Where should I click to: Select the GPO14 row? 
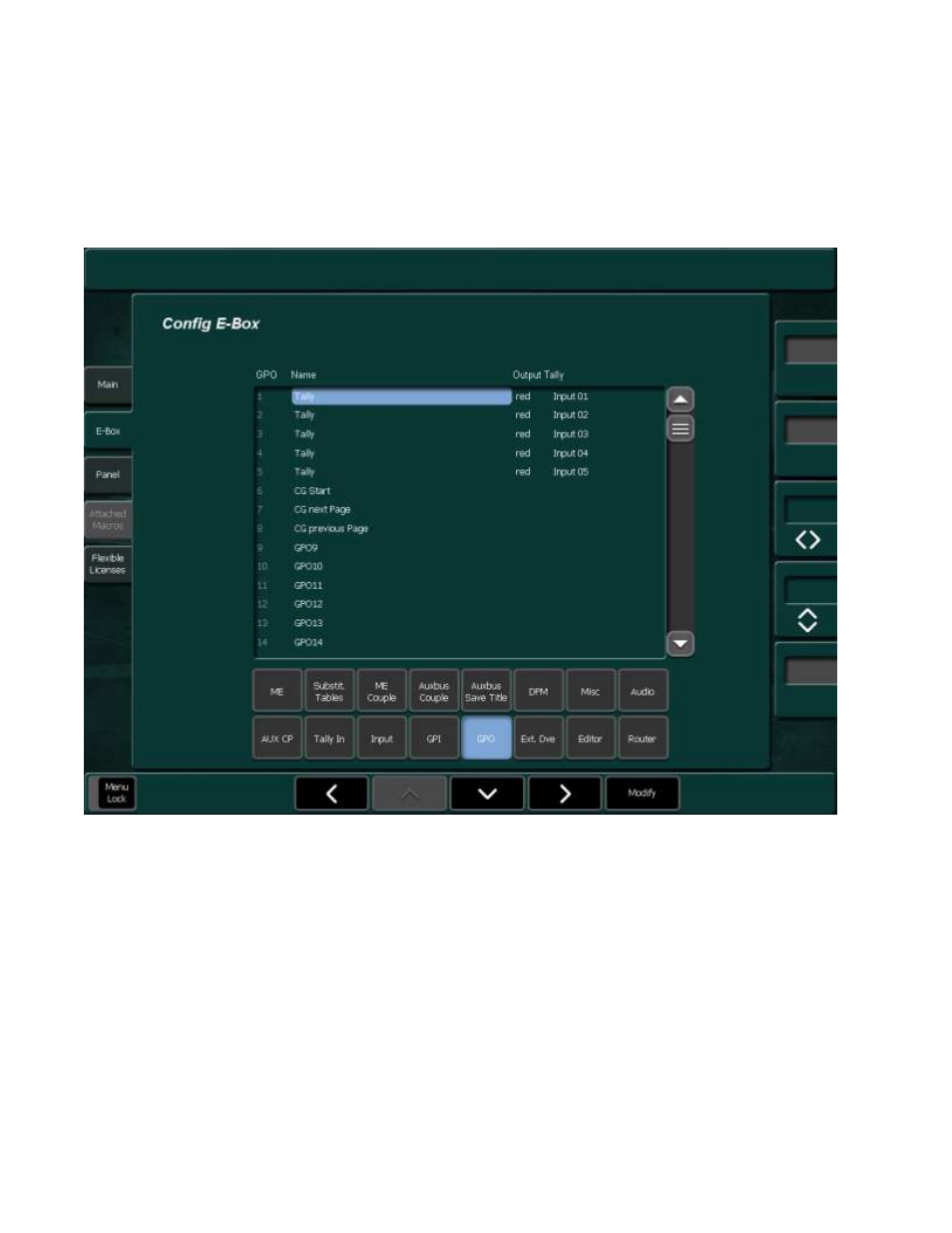(x=460, y=643)
